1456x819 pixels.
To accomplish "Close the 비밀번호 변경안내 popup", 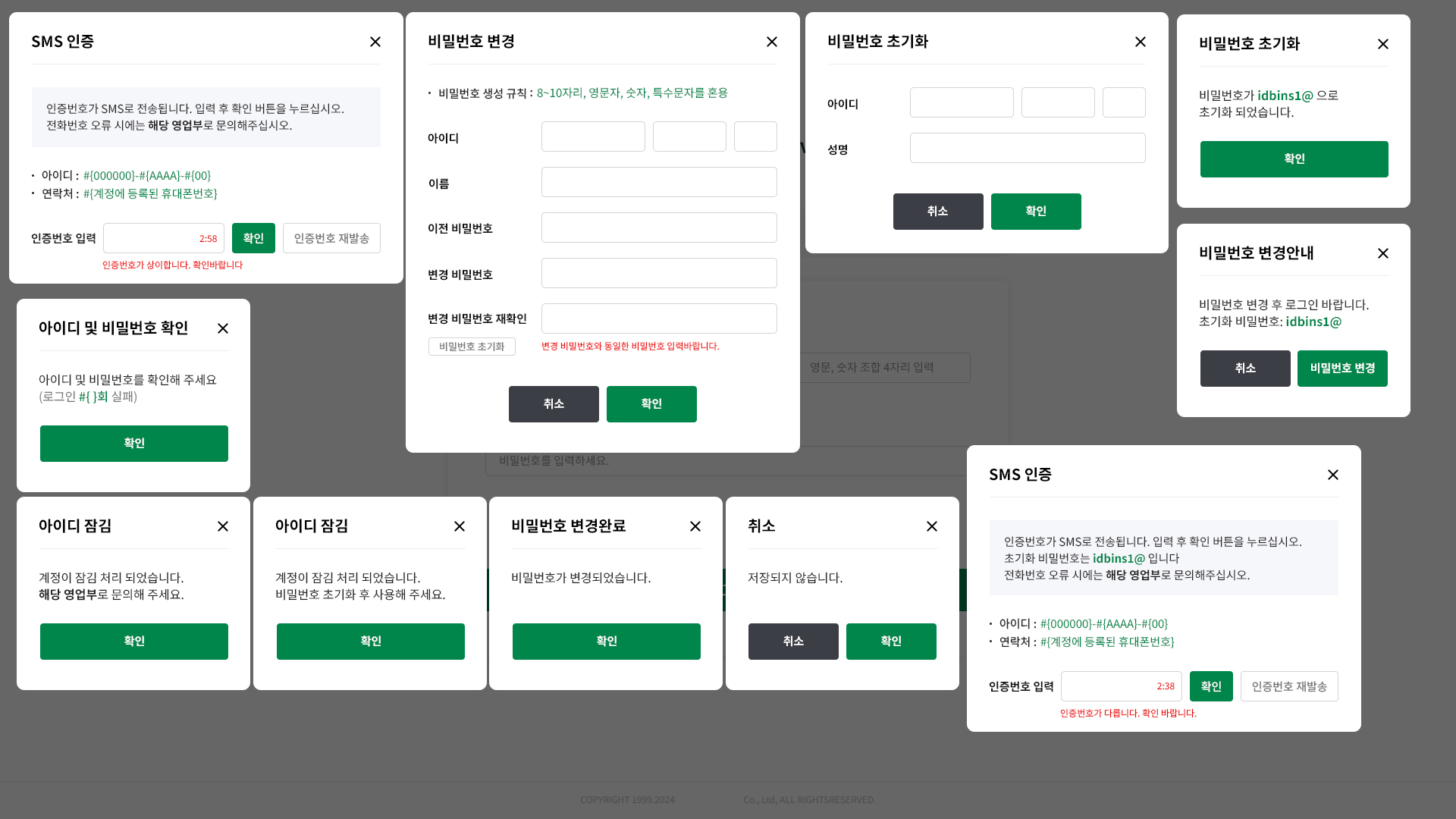I will coord(1383,253).
